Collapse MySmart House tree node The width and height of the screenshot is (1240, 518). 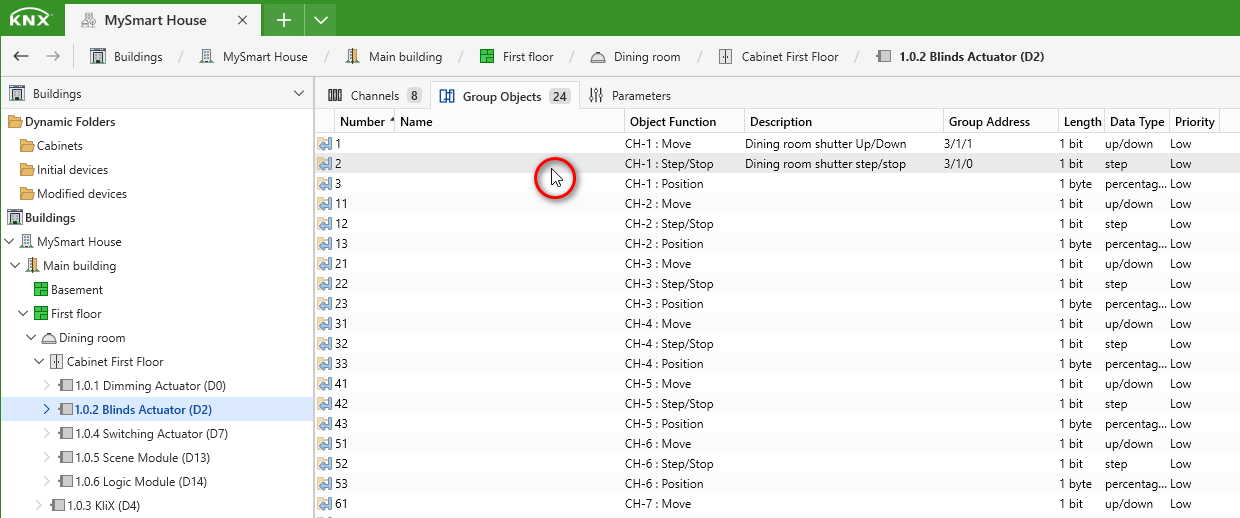(x=11, y=242)
